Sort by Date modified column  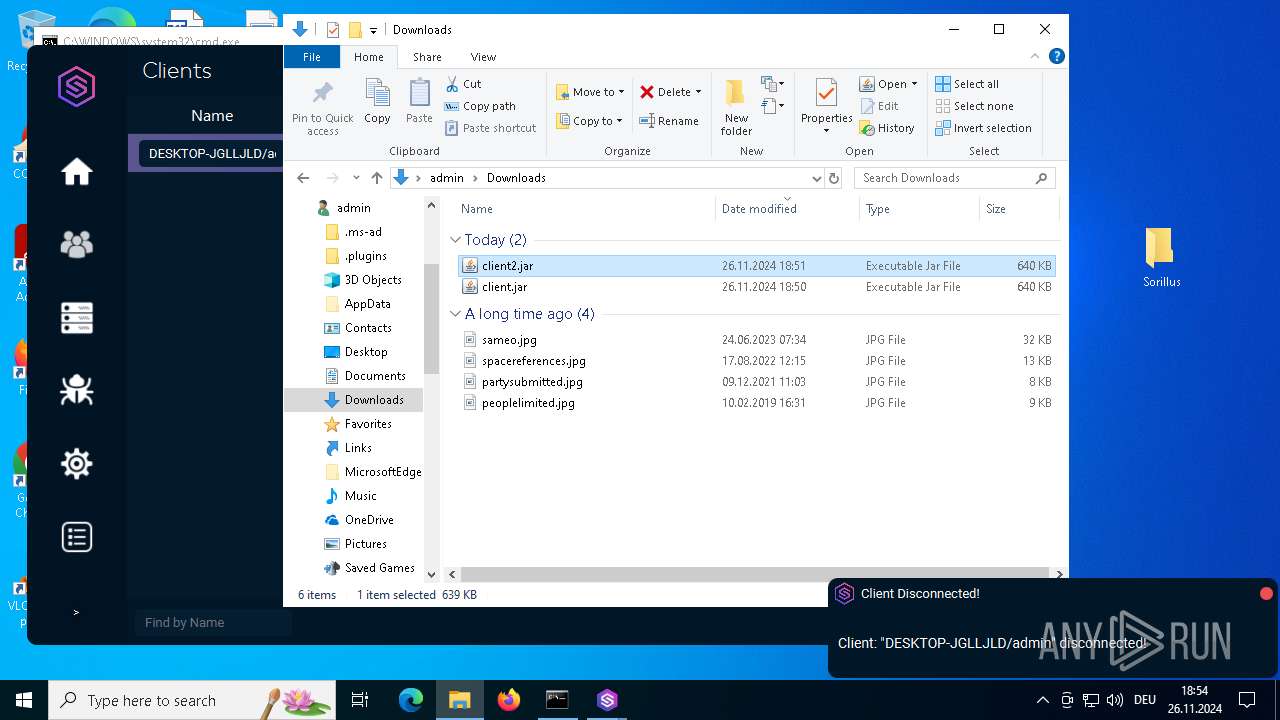786,208
